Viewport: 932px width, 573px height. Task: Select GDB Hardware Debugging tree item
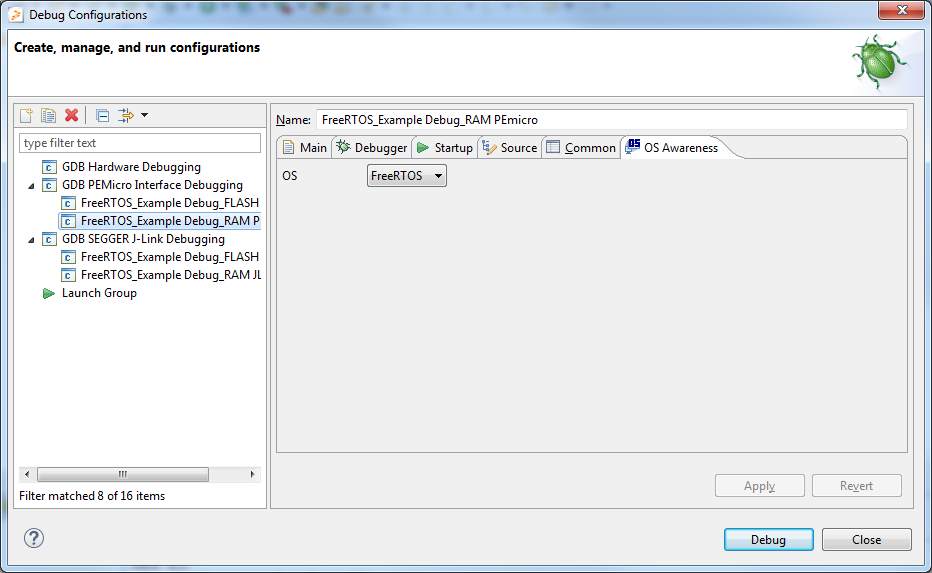point(131,167)
